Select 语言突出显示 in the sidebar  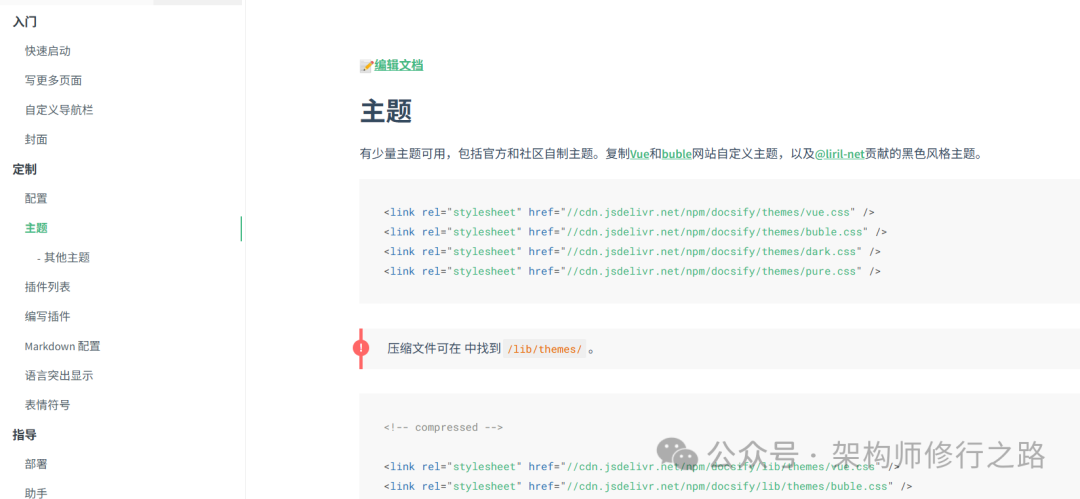click(x=59, y=376)
